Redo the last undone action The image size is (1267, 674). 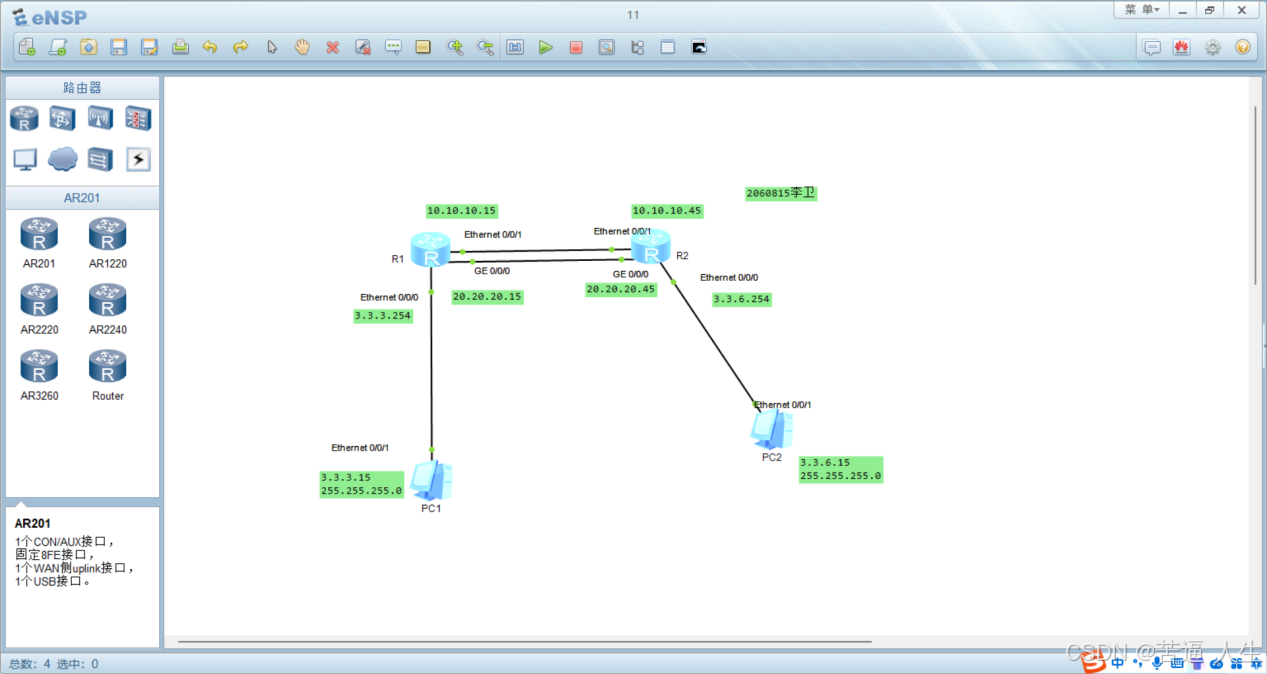[x=241, y=47]
